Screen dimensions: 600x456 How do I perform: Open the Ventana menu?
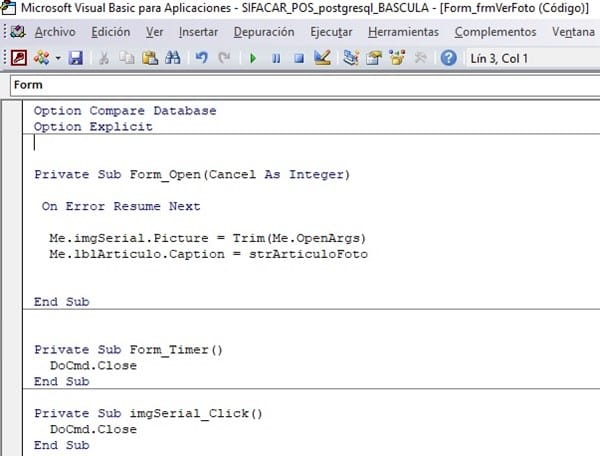[x=573, y=32]
